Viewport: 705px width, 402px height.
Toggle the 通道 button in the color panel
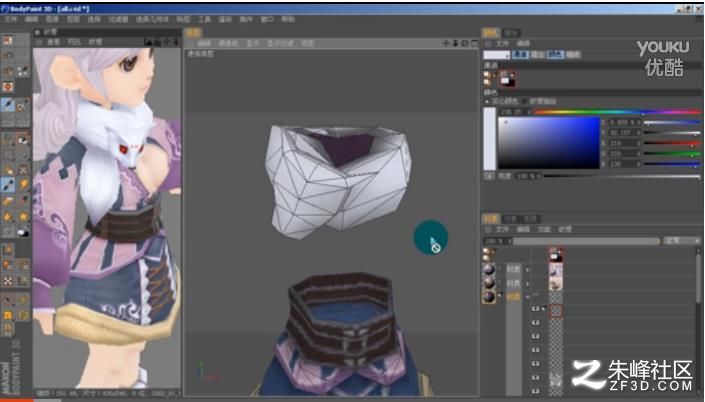[x=520, y=55]
